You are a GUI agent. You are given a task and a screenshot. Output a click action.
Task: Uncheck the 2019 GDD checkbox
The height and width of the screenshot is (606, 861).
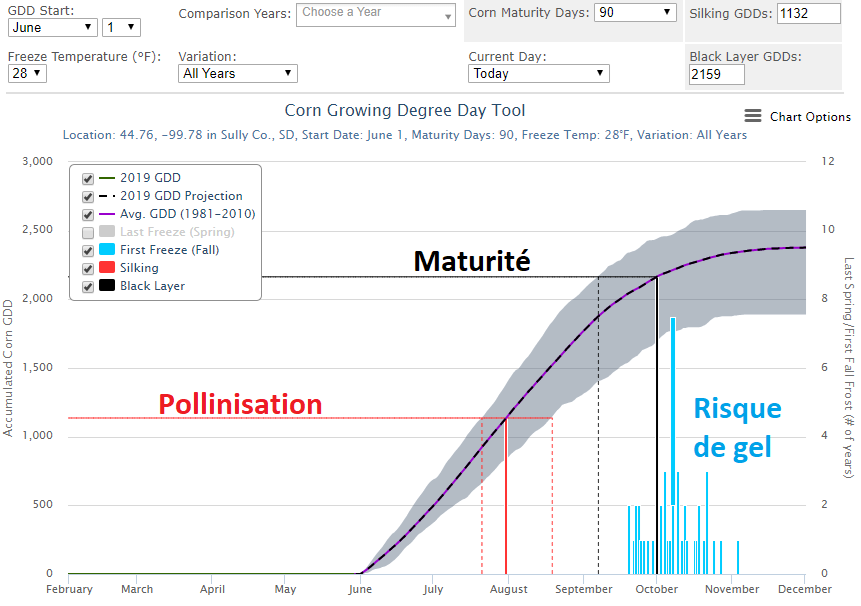88,179
